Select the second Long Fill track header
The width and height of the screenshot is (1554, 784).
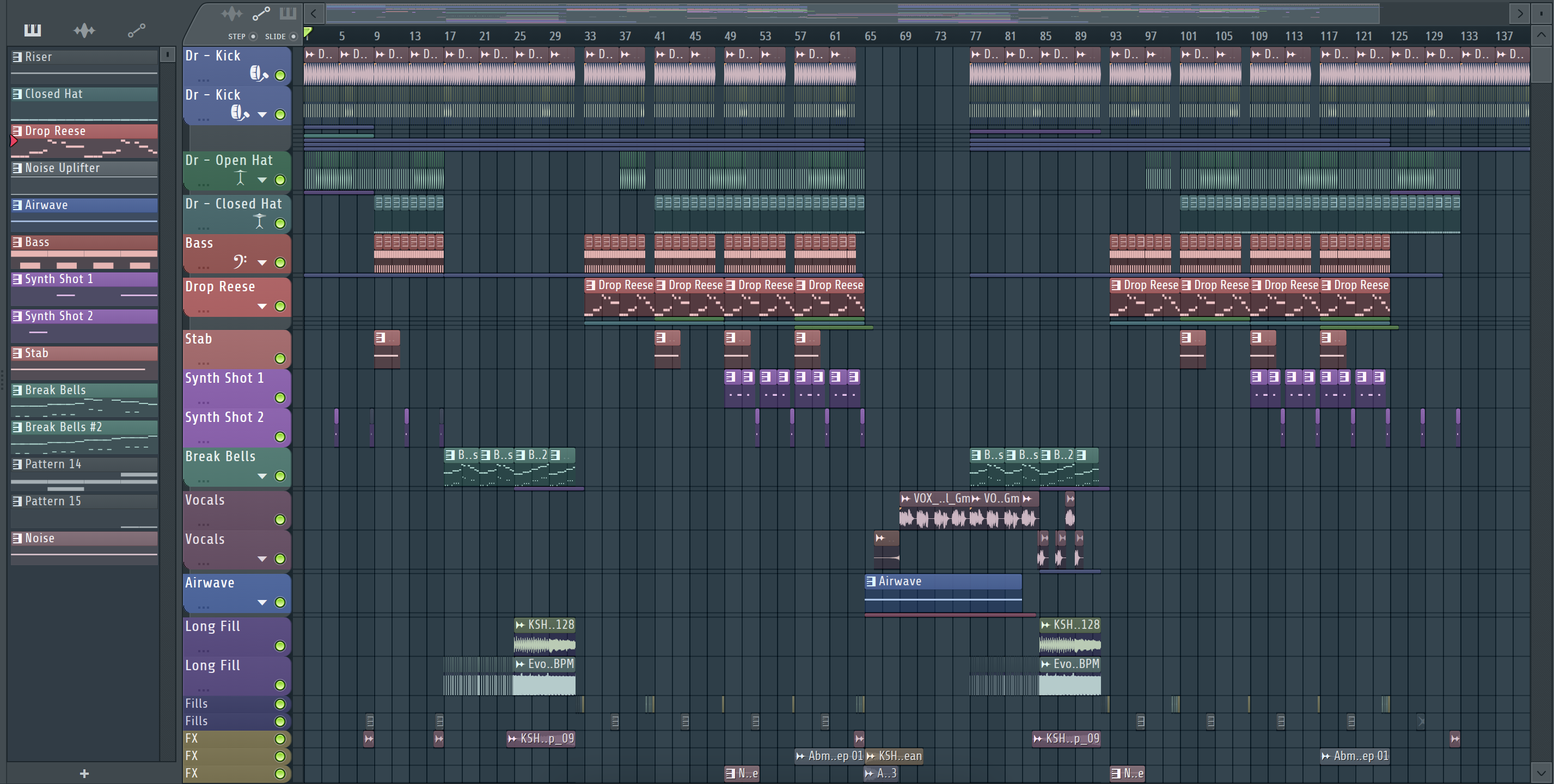(236, 676)
